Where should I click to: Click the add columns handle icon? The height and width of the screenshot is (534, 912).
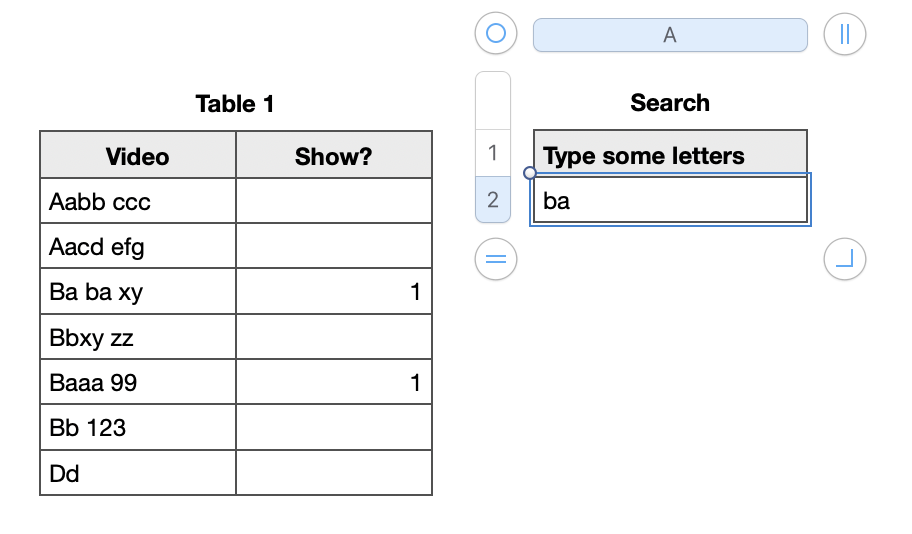pyautogui.click(x=844, y=34)
